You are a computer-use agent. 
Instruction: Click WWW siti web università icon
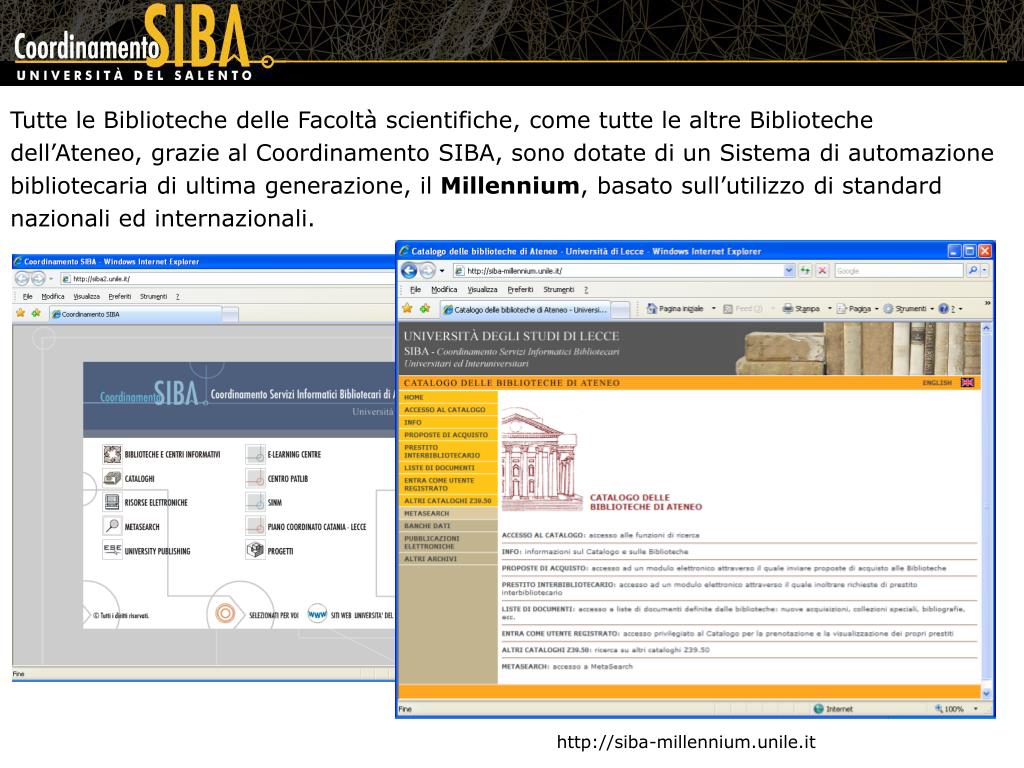coord(317,614)
